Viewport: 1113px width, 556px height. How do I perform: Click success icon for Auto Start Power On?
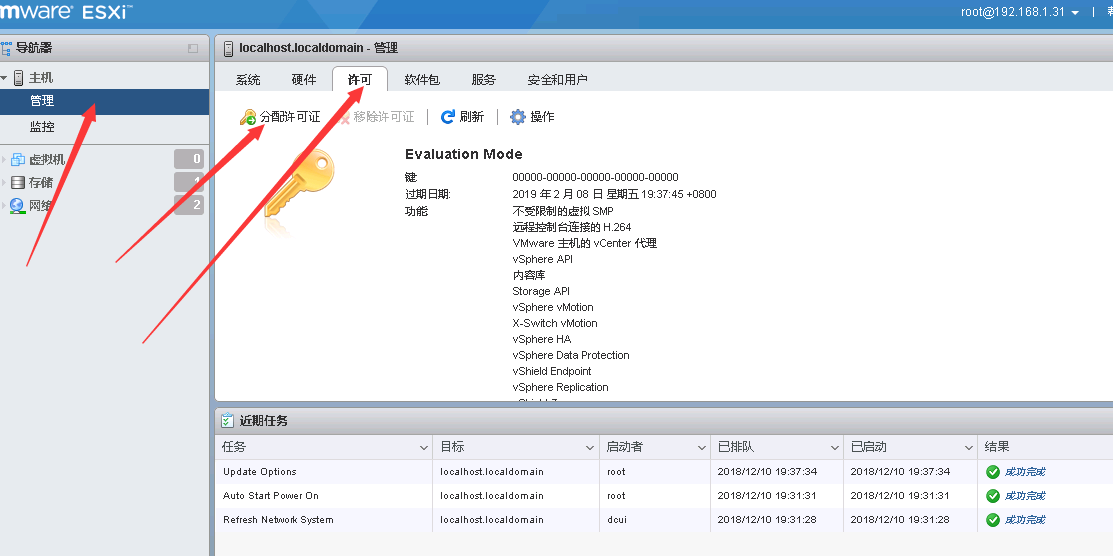(x=993, y=496)
